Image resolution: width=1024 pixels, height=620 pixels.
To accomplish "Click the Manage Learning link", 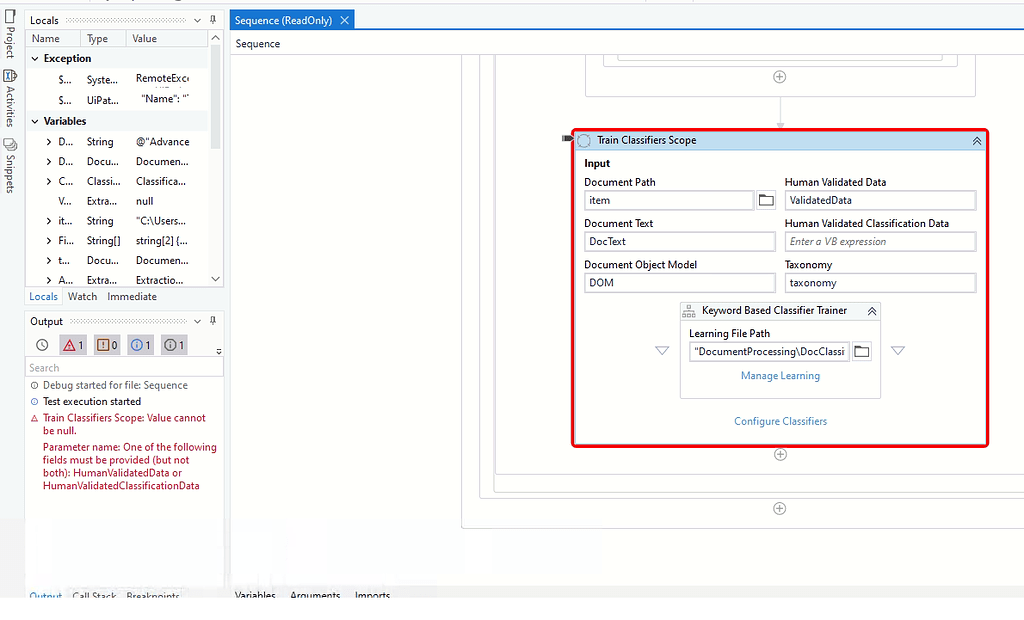I will [x=780, y=375].
